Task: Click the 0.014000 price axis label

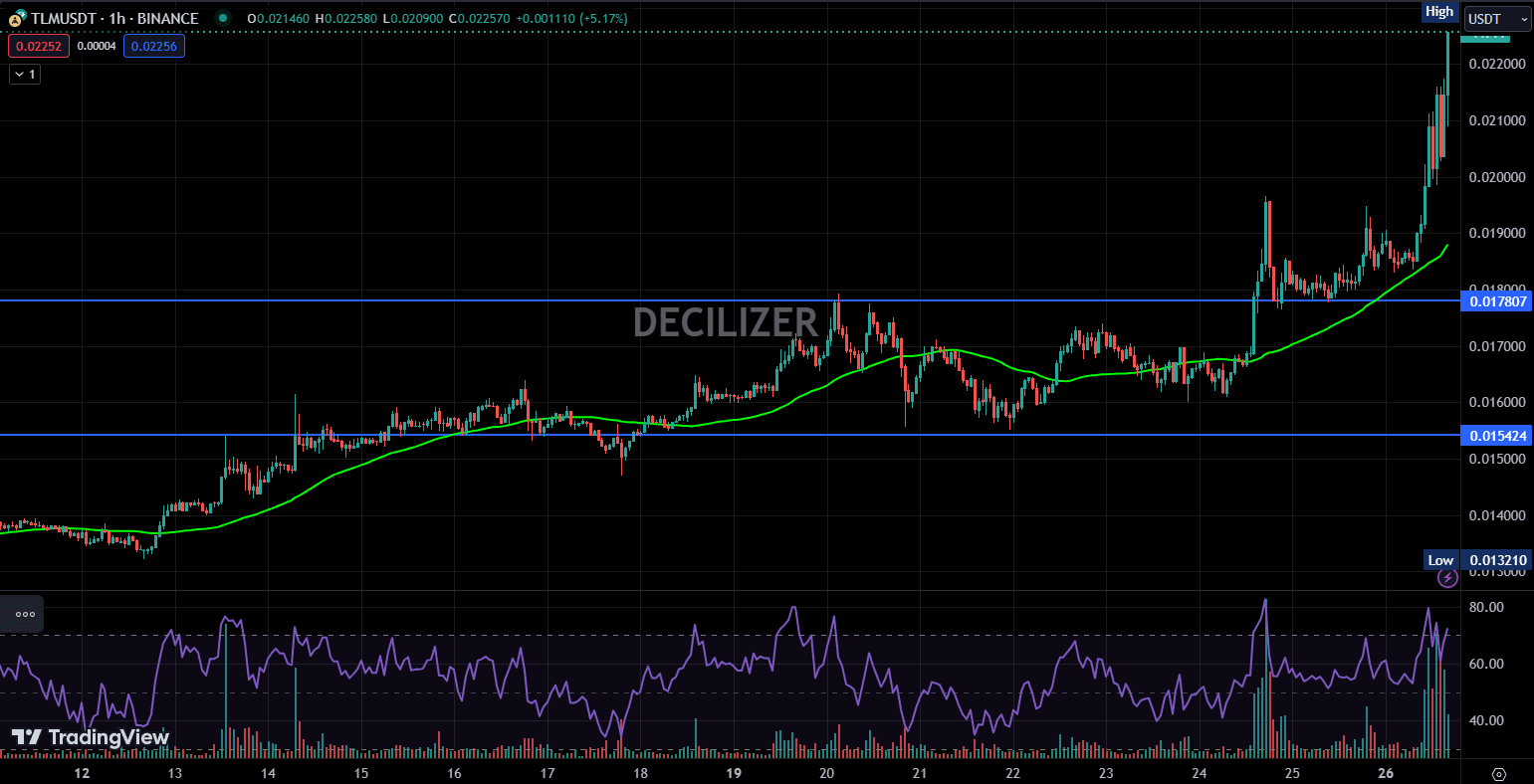Action: 1495,515
